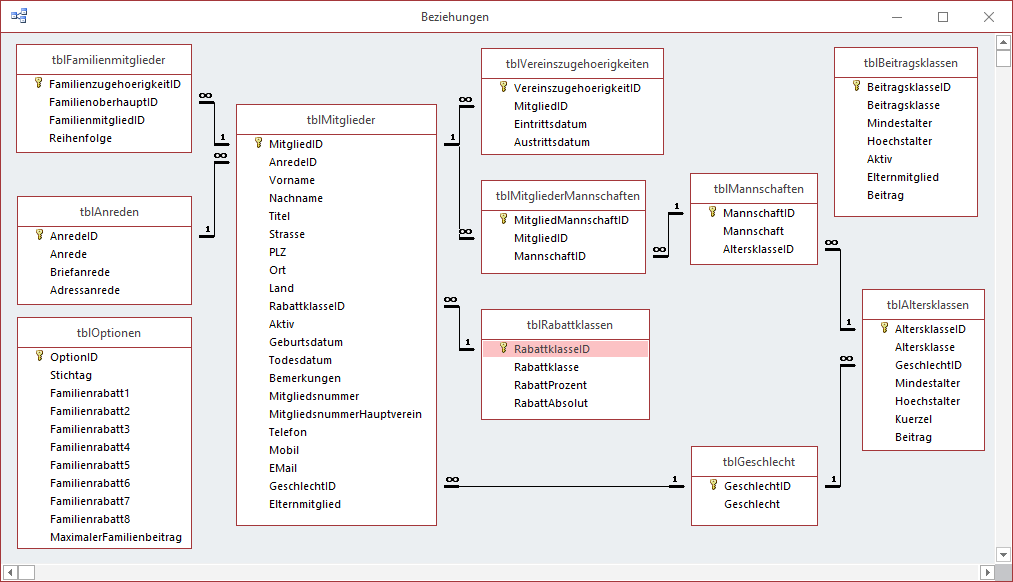Click the Beziehungen window icon in title bar

[x=19, y=16]
